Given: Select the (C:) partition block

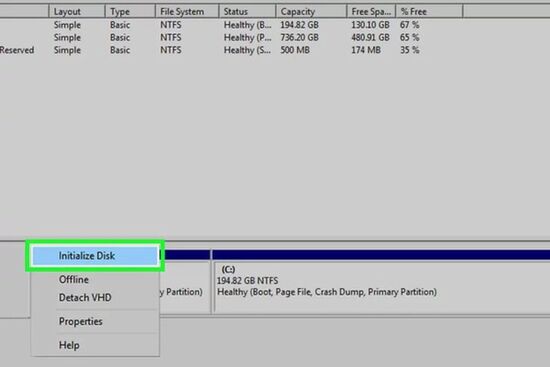Looking at the screenshot, I should point(382,287).
